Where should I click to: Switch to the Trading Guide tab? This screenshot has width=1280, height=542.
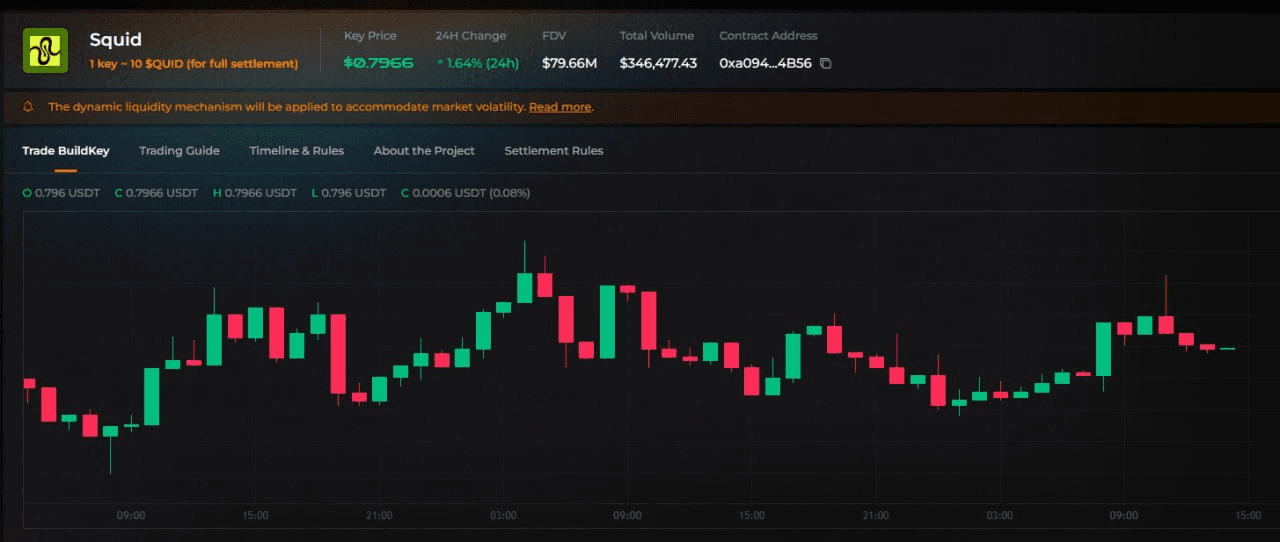click(x=179, y=151)
